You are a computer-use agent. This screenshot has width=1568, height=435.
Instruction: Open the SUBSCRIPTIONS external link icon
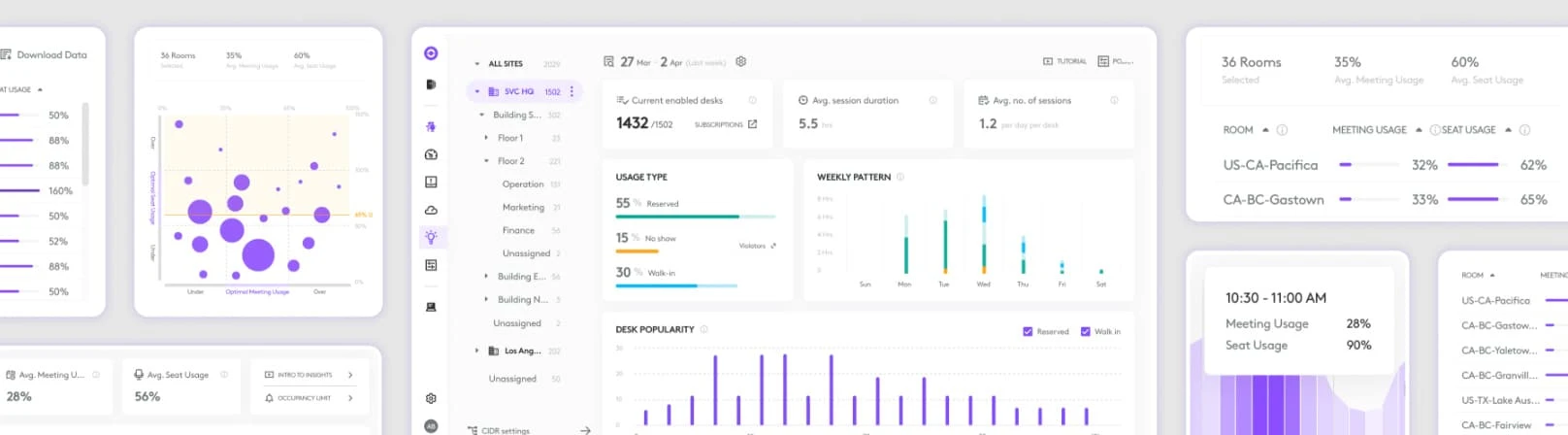pos(752,124)
